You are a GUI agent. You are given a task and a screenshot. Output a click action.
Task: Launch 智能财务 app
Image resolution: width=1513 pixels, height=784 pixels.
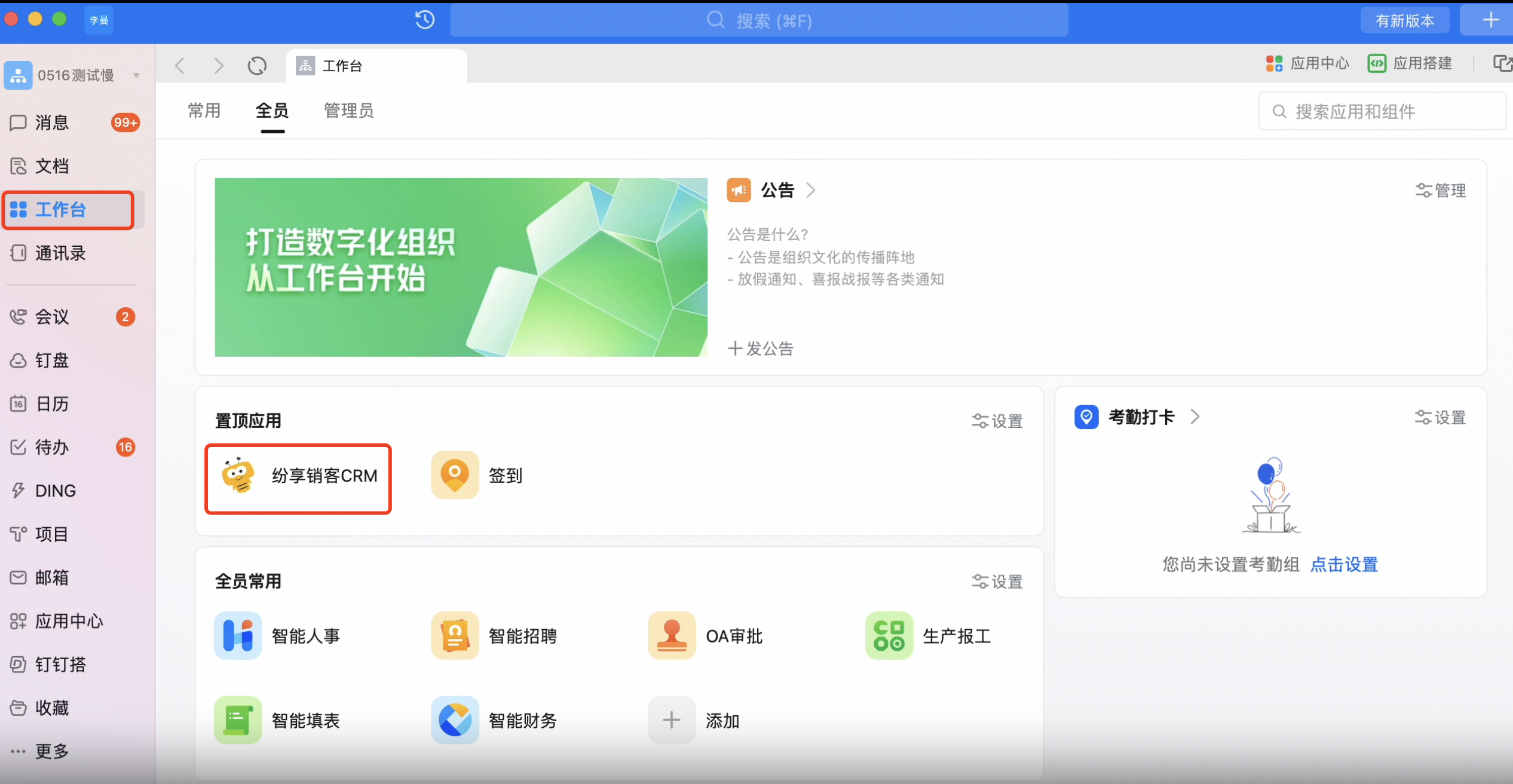[494, 720]
